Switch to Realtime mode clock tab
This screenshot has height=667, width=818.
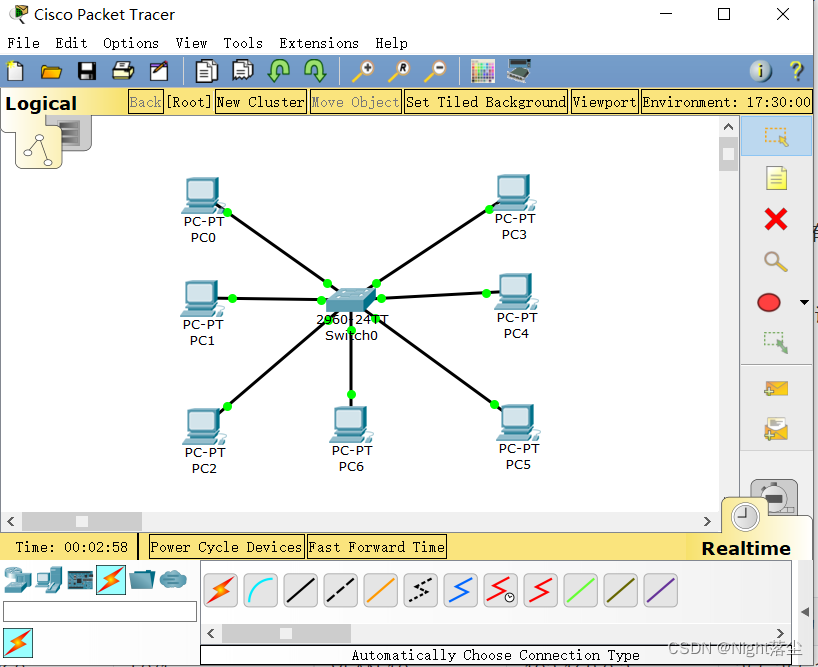[745, 517]
